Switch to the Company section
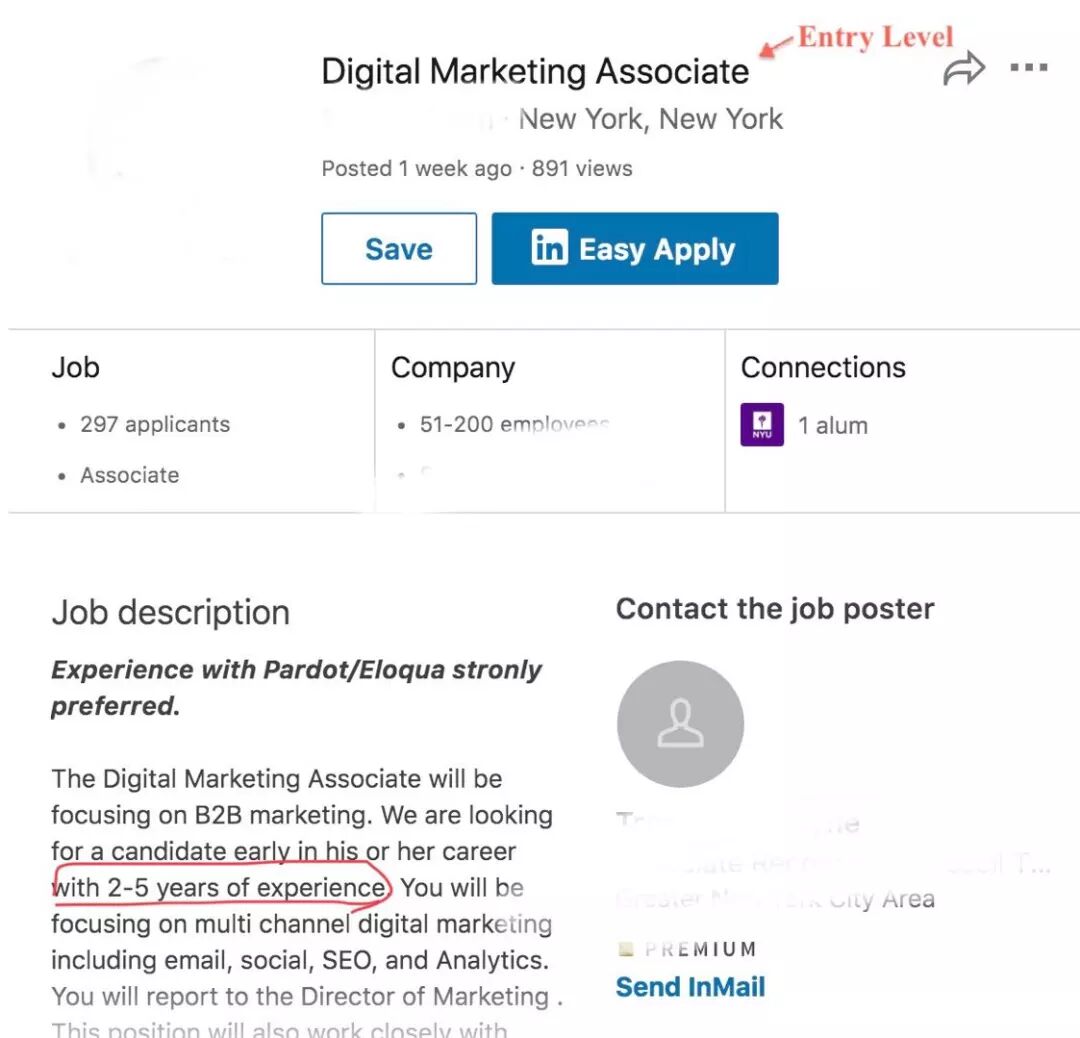The width and height of the screenshot is (1080, 1038). pos(452,367)
